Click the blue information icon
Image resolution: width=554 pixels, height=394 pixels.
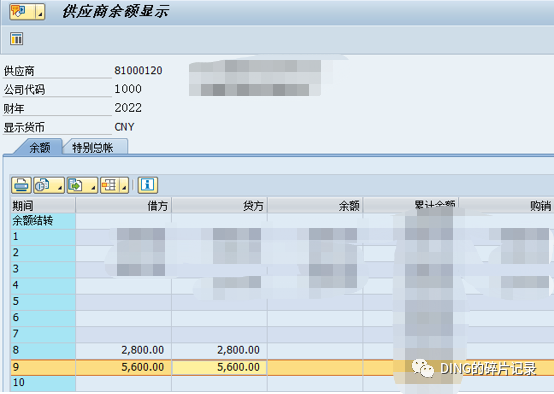[148, 185]
